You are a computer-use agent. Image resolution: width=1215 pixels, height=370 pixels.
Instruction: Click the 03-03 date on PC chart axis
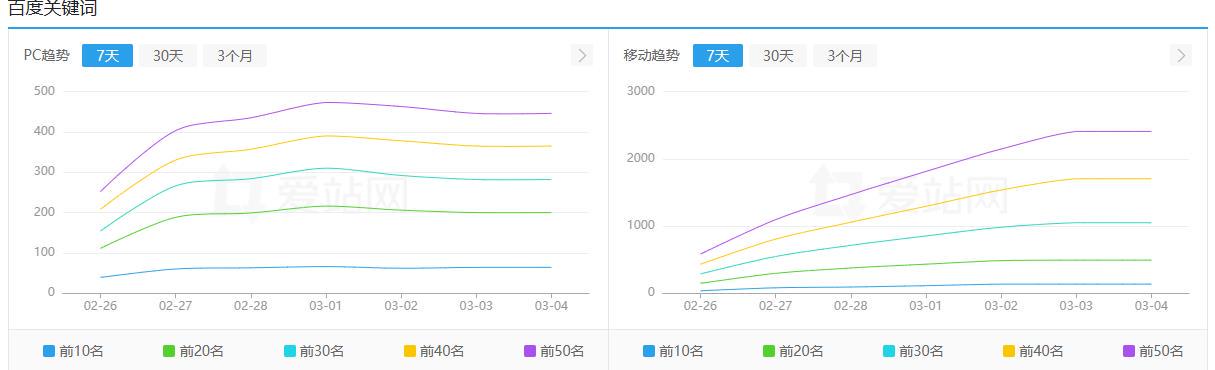pos(476,306)
